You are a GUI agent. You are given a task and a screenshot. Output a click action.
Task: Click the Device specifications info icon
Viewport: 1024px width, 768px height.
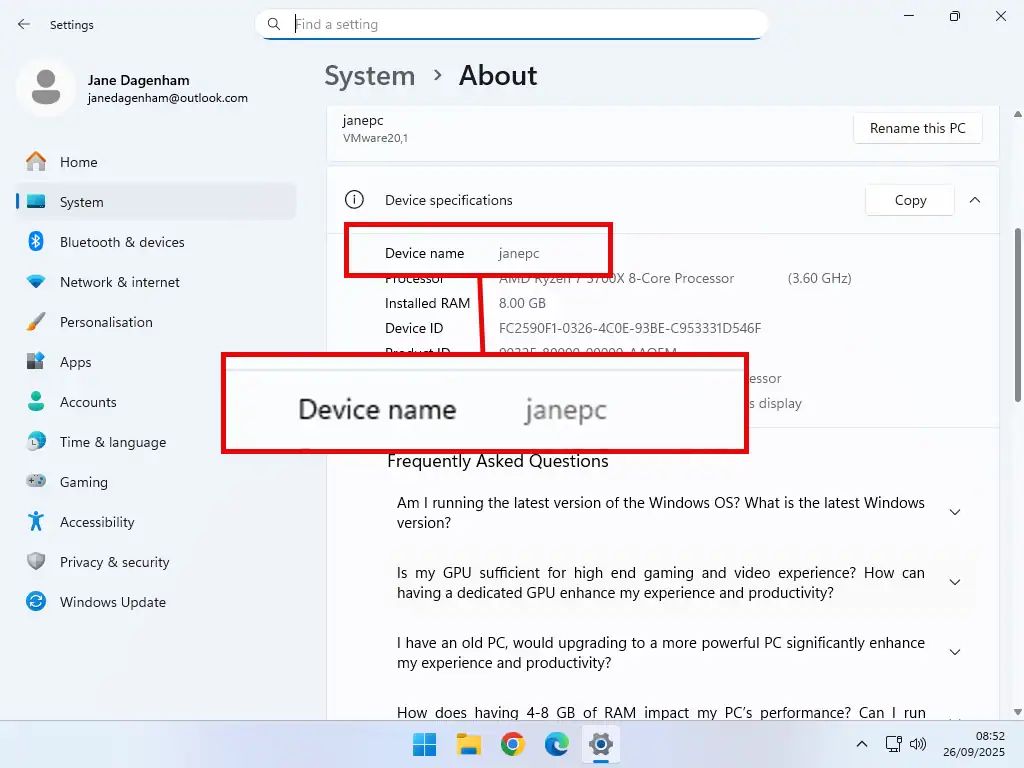coord(354,200)
